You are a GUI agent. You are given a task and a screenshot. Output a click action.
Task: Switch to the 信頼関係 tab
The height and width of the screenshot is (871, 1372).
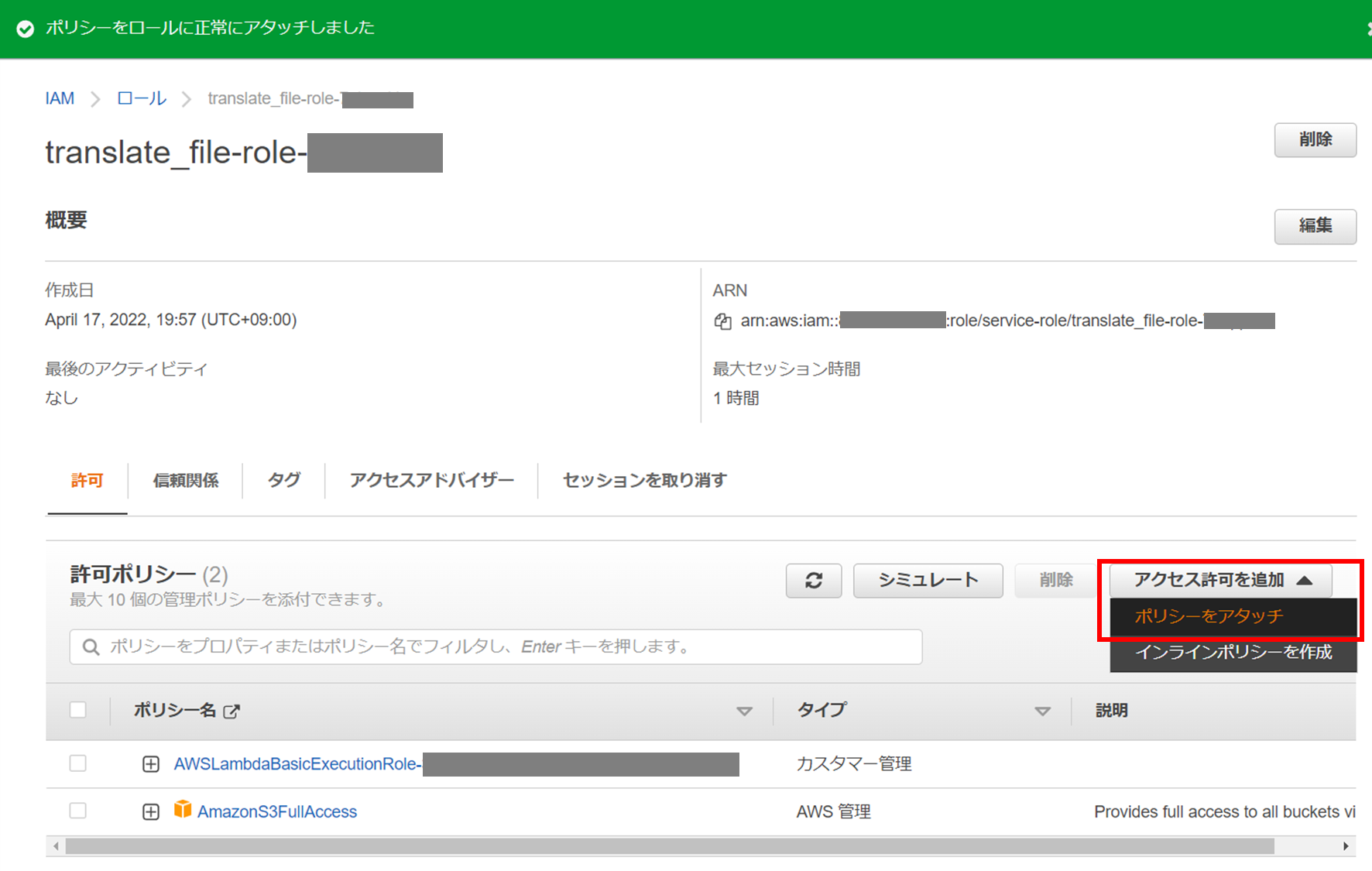[186, 481]
